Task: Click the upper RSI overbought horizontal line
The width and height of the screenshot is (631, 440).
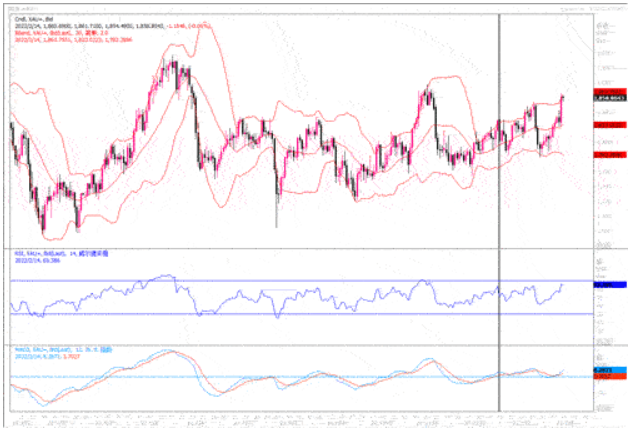Action: 300,281
